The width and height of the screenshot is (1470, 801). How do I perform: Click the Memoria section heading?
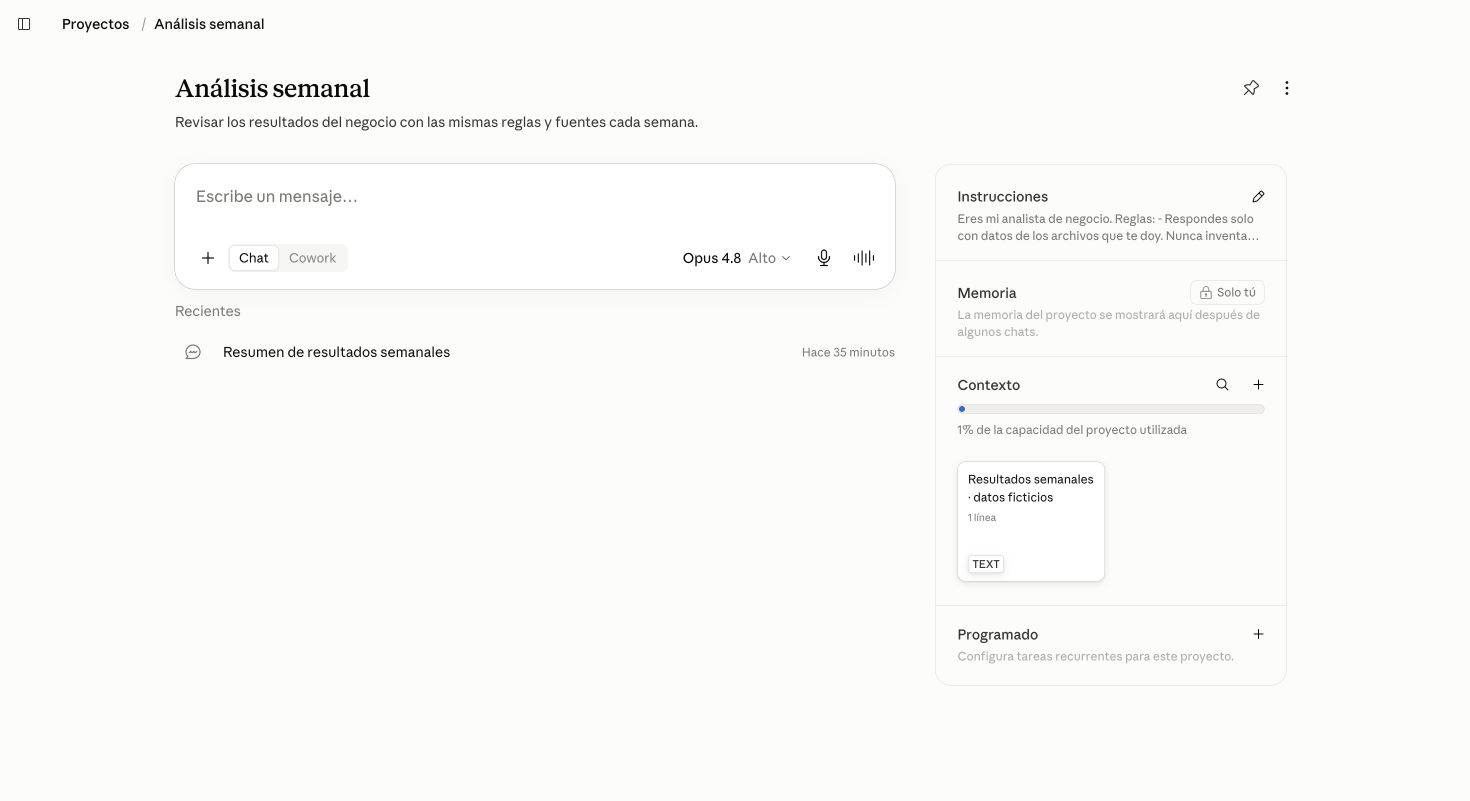click(987, 293)
